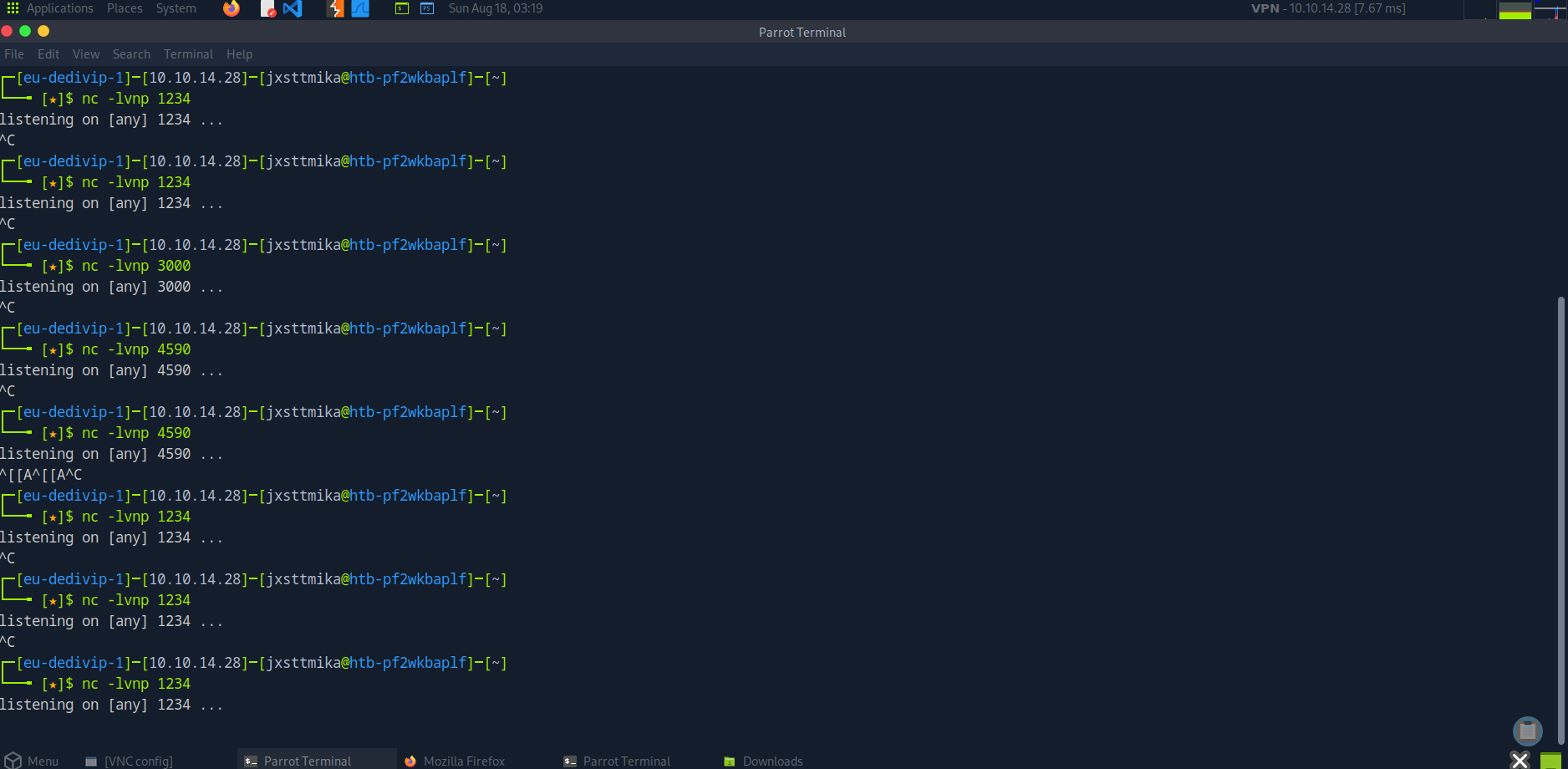Open the Applications menu

(59, 8)
